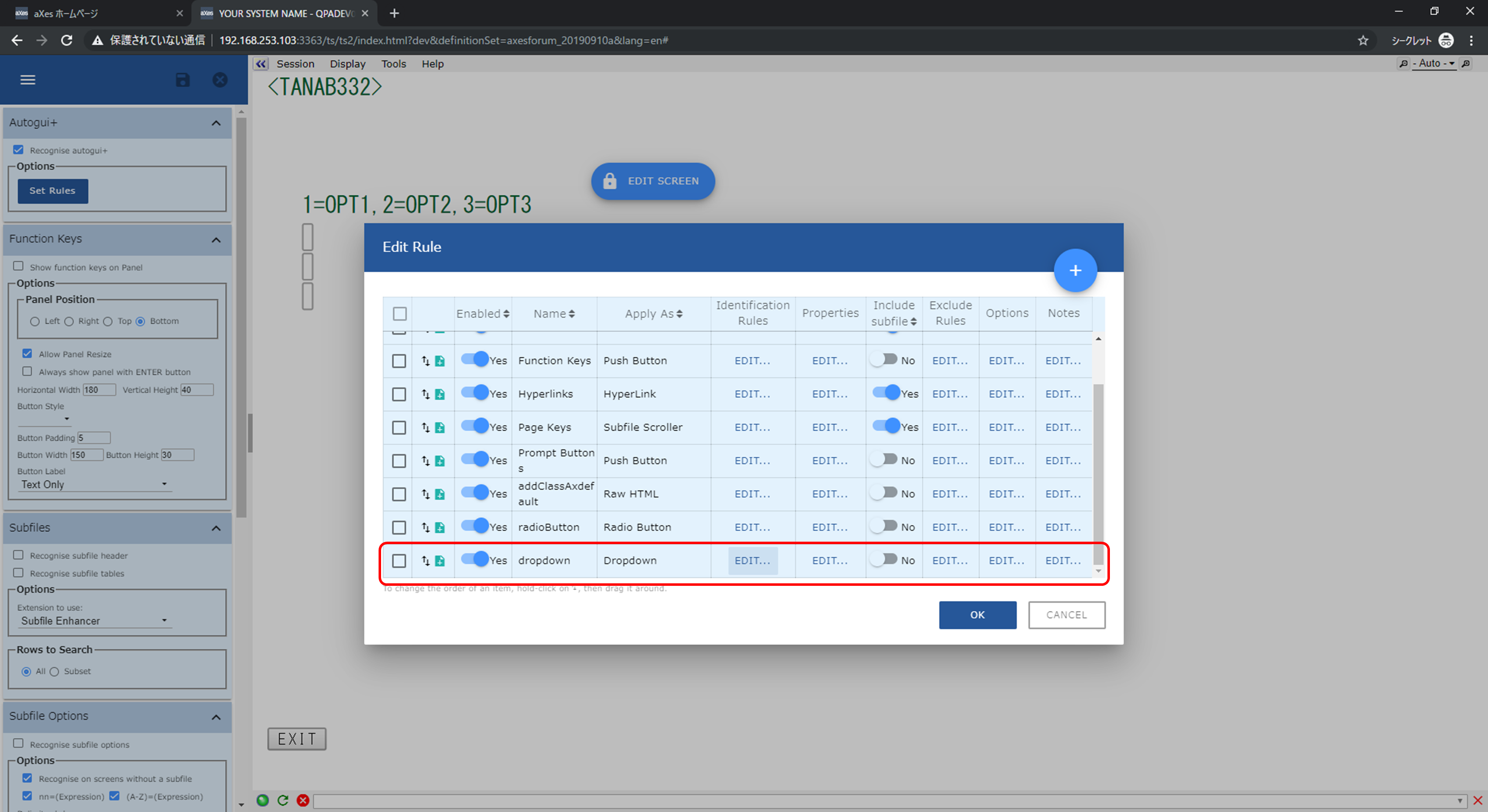The image size is (1488, 812).
Task: Click the green copy icon in dropdown row
Action: 440,561
